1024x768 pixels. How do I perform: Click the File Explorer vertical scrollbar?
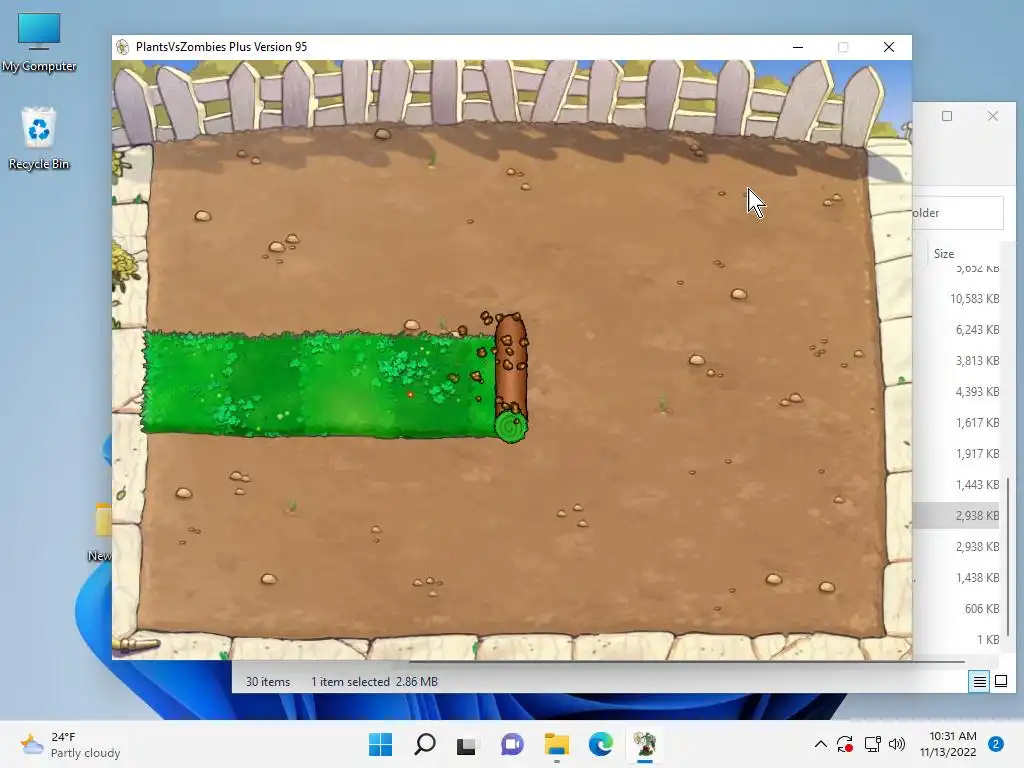[1008, 556]
